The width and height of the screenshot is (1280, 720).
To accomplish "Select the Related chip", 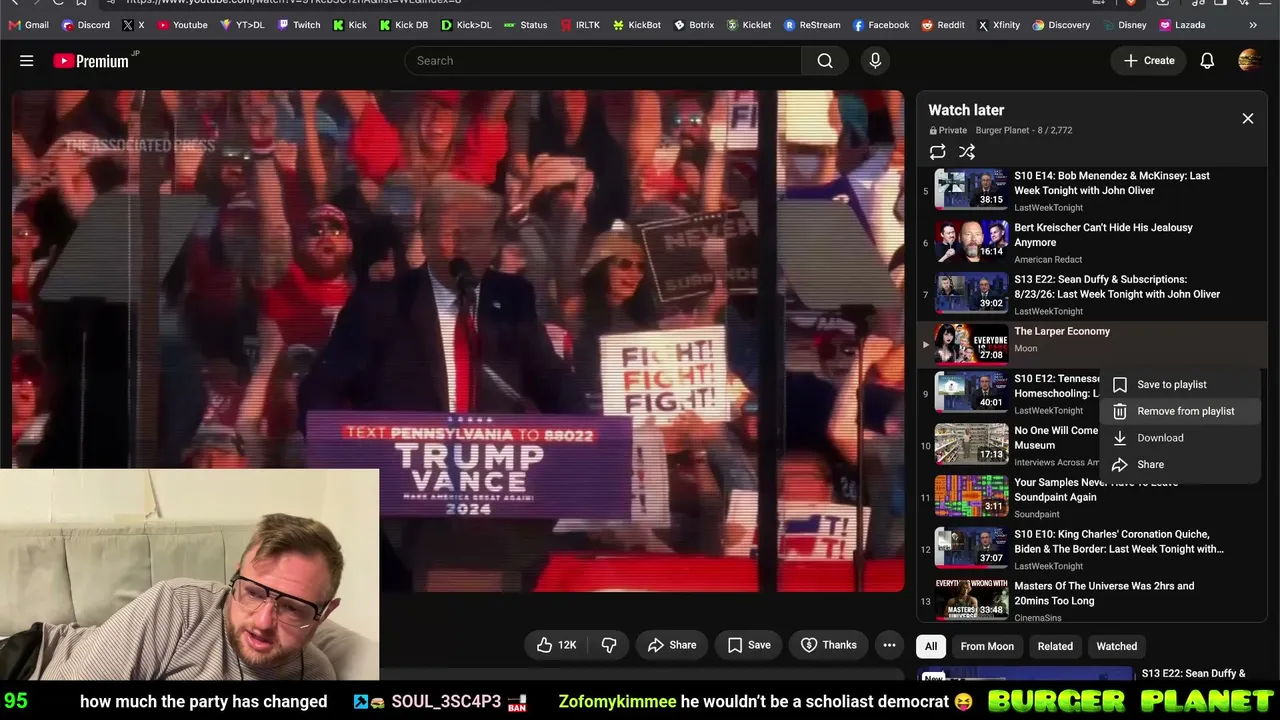I will 1055,646.
